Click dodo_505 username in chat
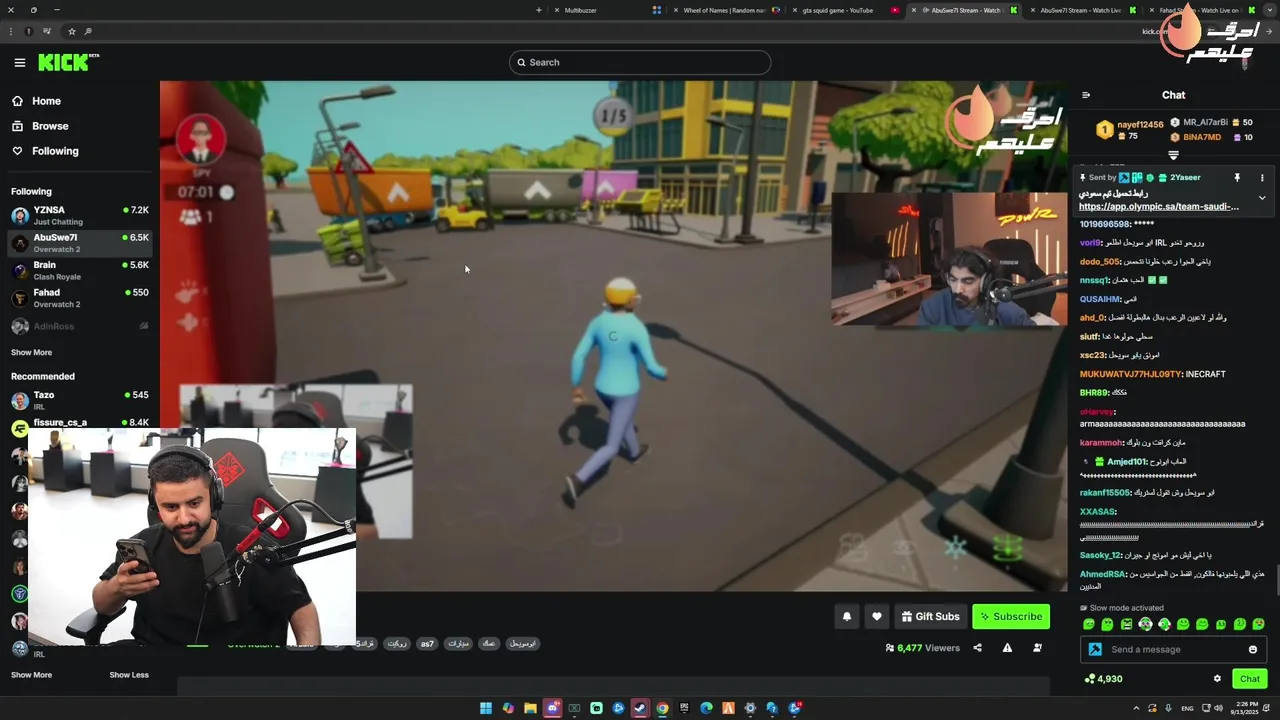Screen dimensions: 1280x720 pyautogui.click(x=1099, y=262)
